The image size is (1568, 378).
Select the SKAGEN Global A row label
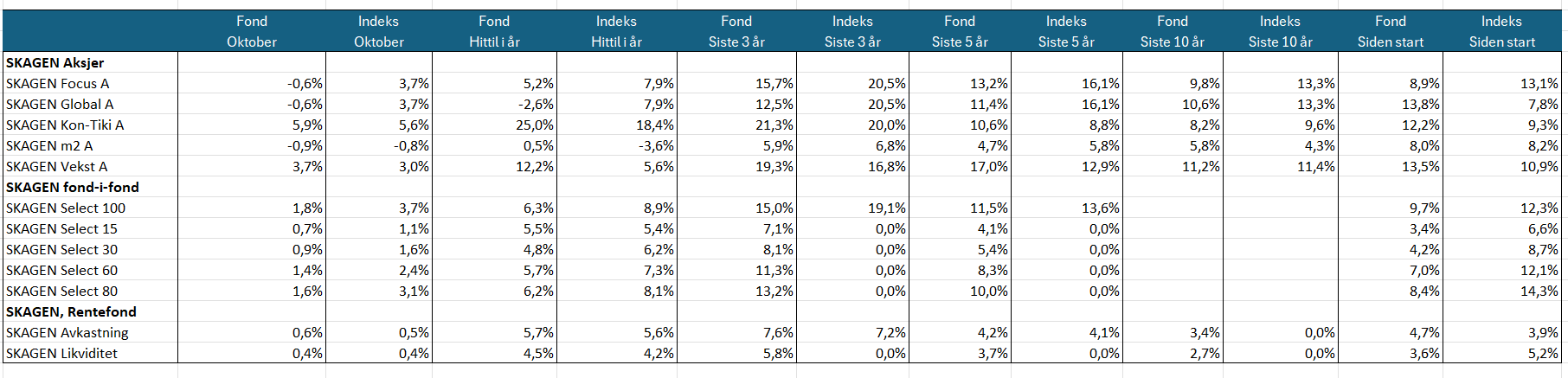click(x=60, y=105)
